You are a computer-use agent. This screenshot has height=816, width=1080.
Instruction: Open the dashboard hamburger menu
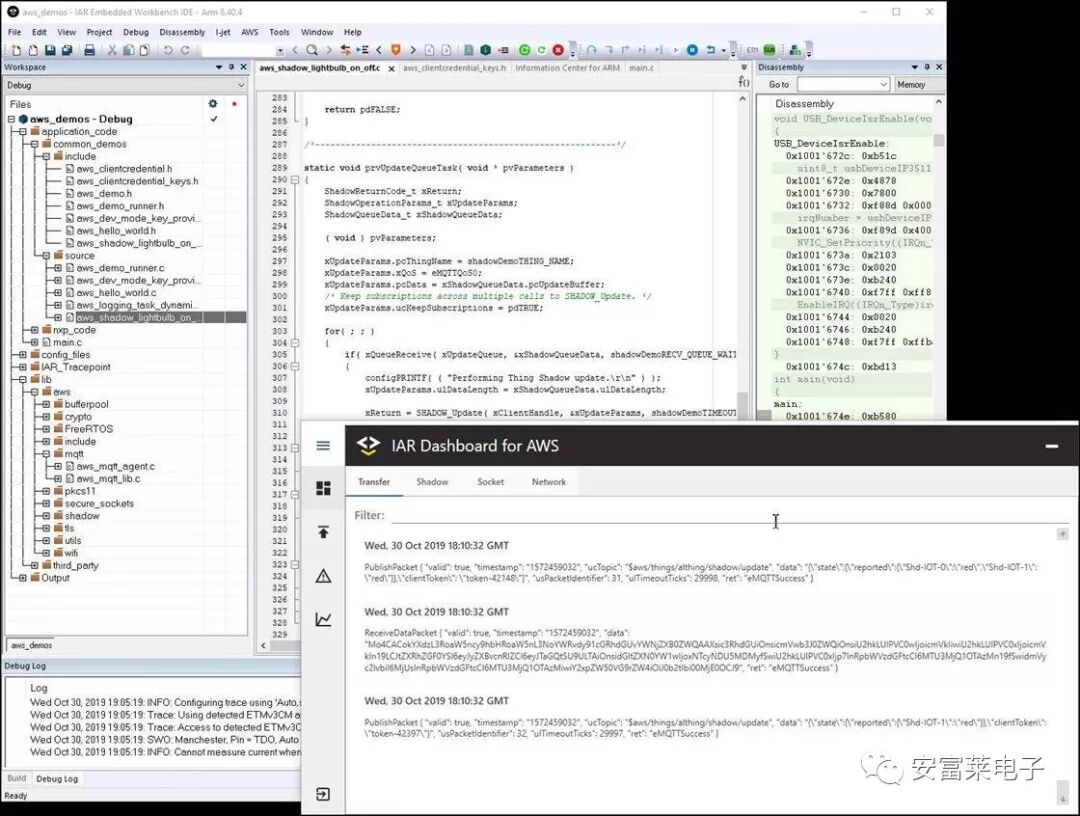(x=323, y=445)
